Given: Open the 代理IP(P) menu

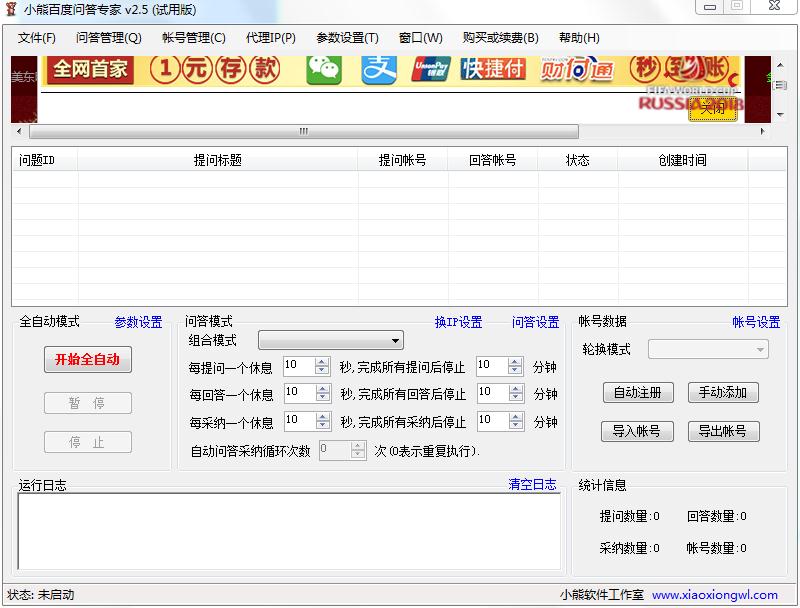Looking at the screenshot, I should 271,38.
